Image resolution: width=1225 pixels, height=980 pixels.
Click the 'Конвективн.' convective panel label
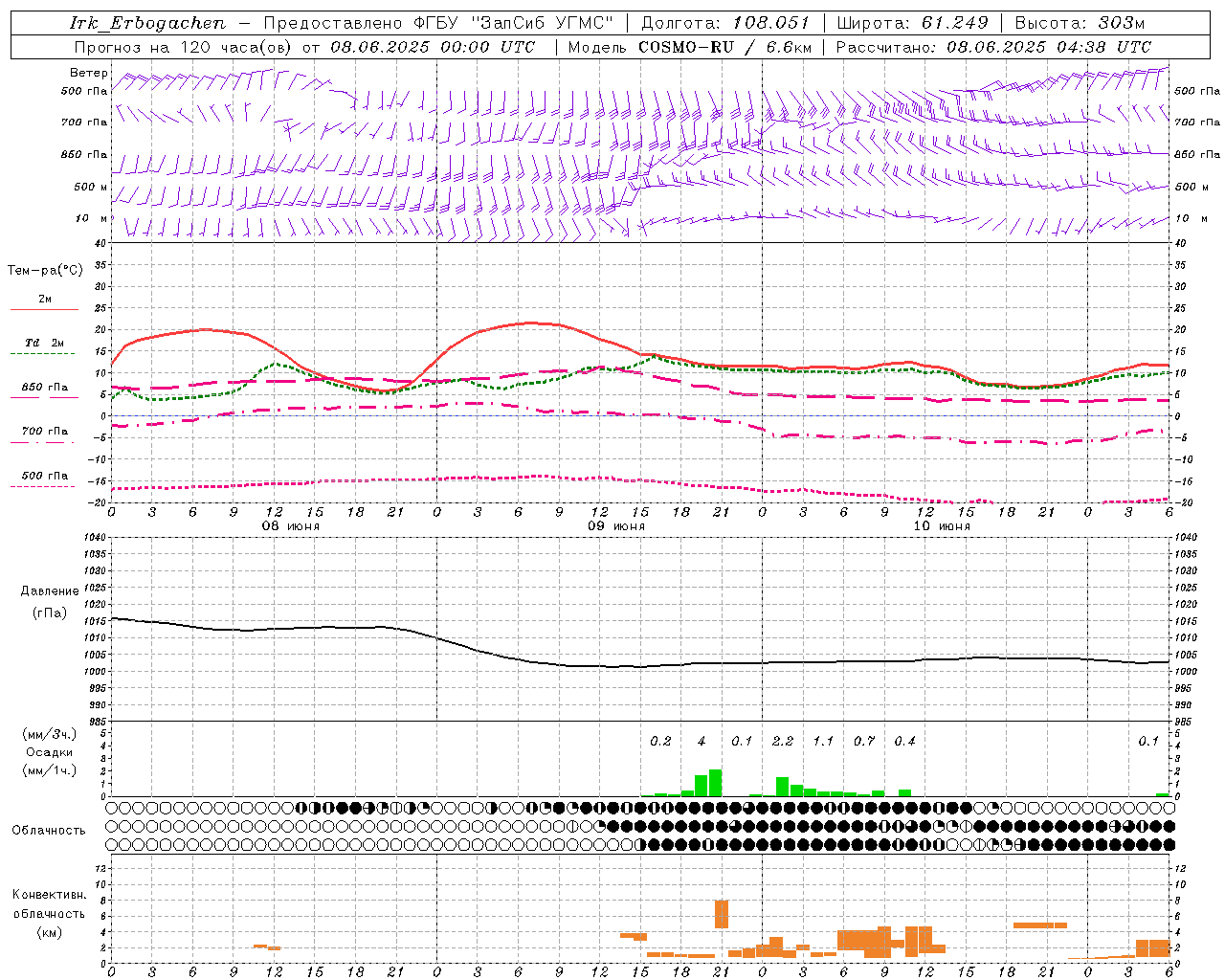click(x=49, y=895)
